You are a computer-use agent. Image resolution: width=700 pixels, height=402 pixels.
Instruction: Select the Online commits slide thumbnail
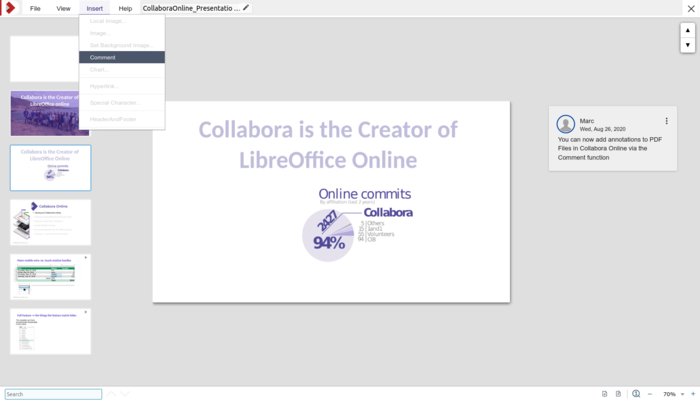point(50,168)
